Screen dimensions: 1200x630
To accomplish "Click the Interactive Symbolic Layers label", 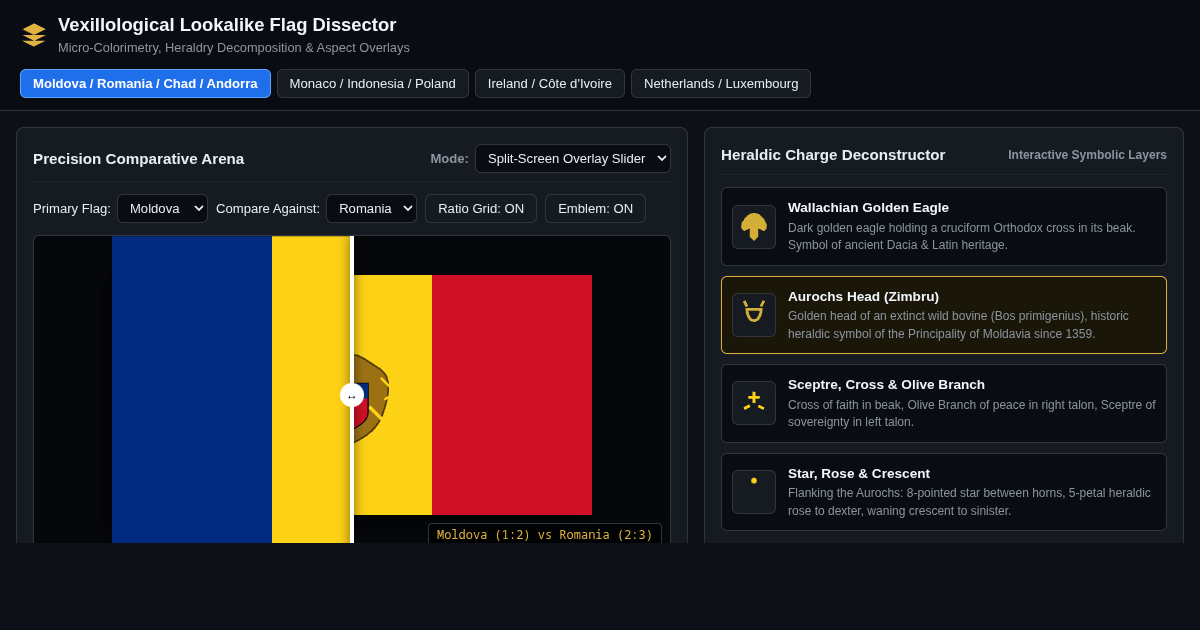I will 1087,155.
